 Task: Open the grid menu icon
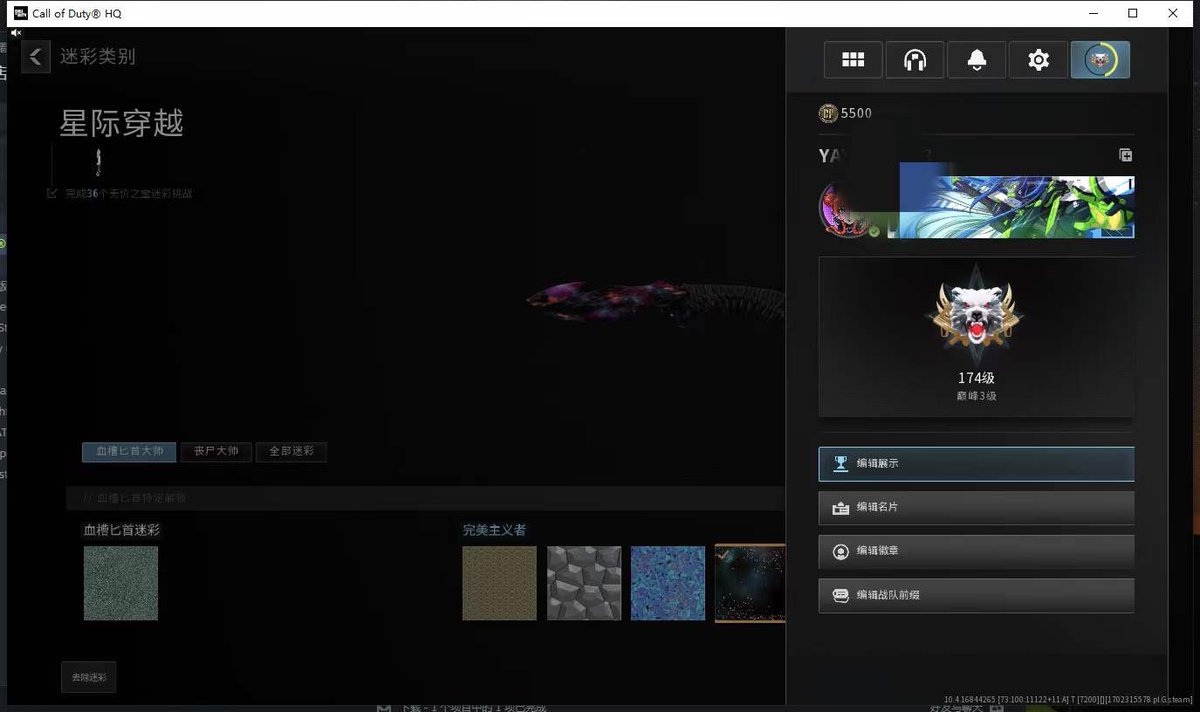tap(853, 60)
